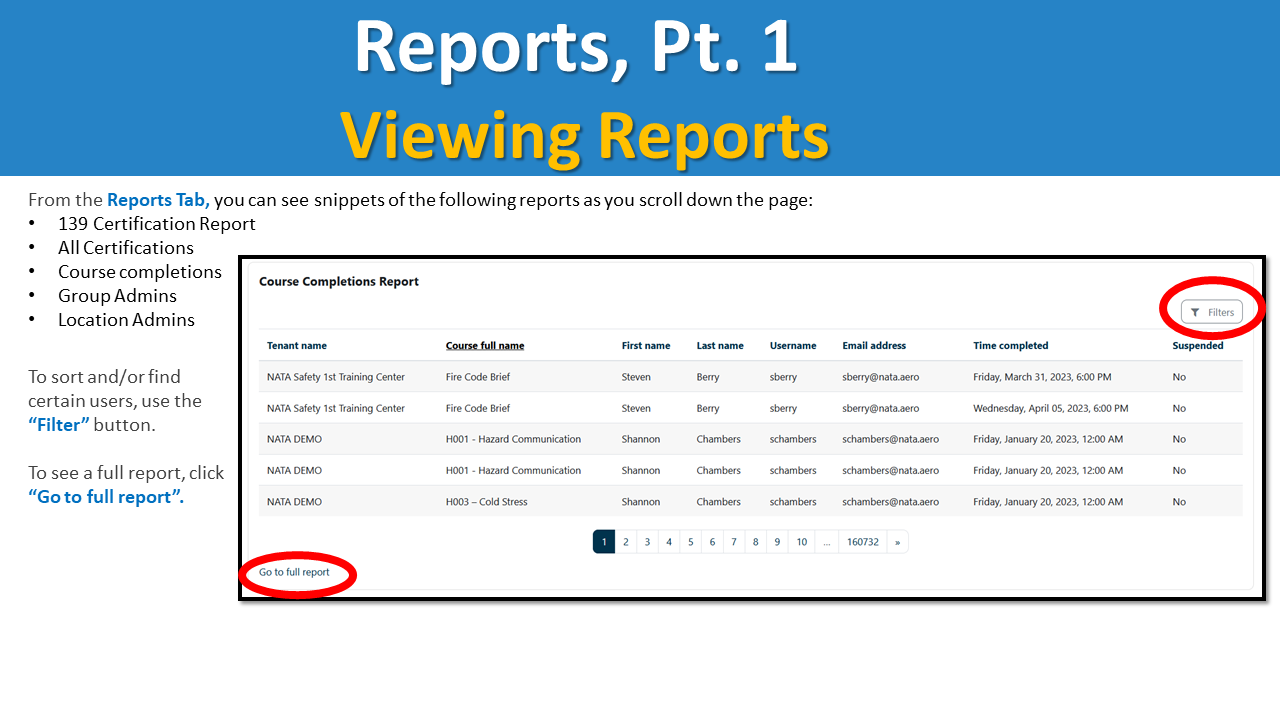Click the » next page control

point(897,541)
